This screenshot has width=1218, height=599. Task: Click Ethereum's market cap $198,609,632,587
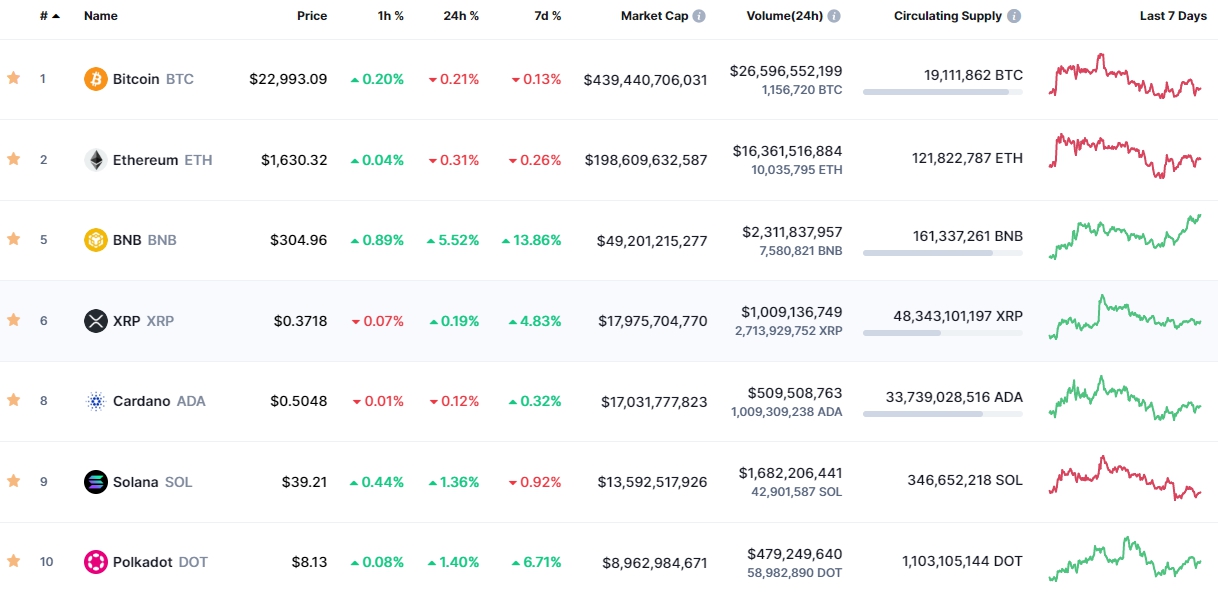point(645,160)
